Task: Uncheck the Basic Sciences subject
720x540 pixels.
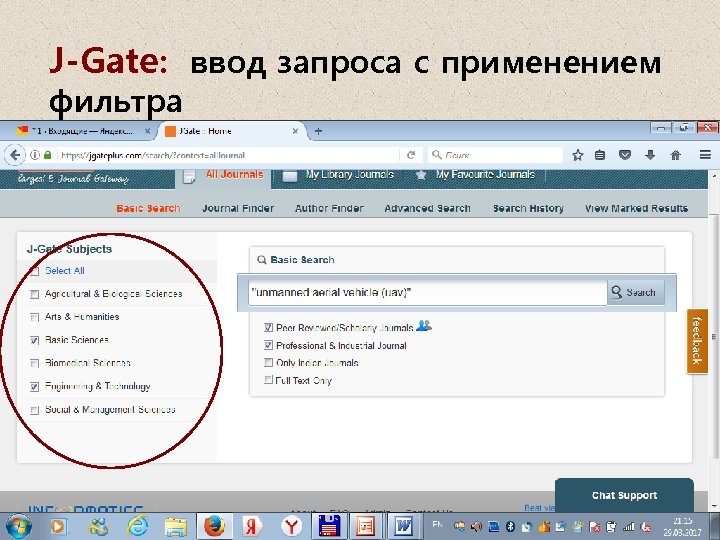Action: tap(34, 340)
